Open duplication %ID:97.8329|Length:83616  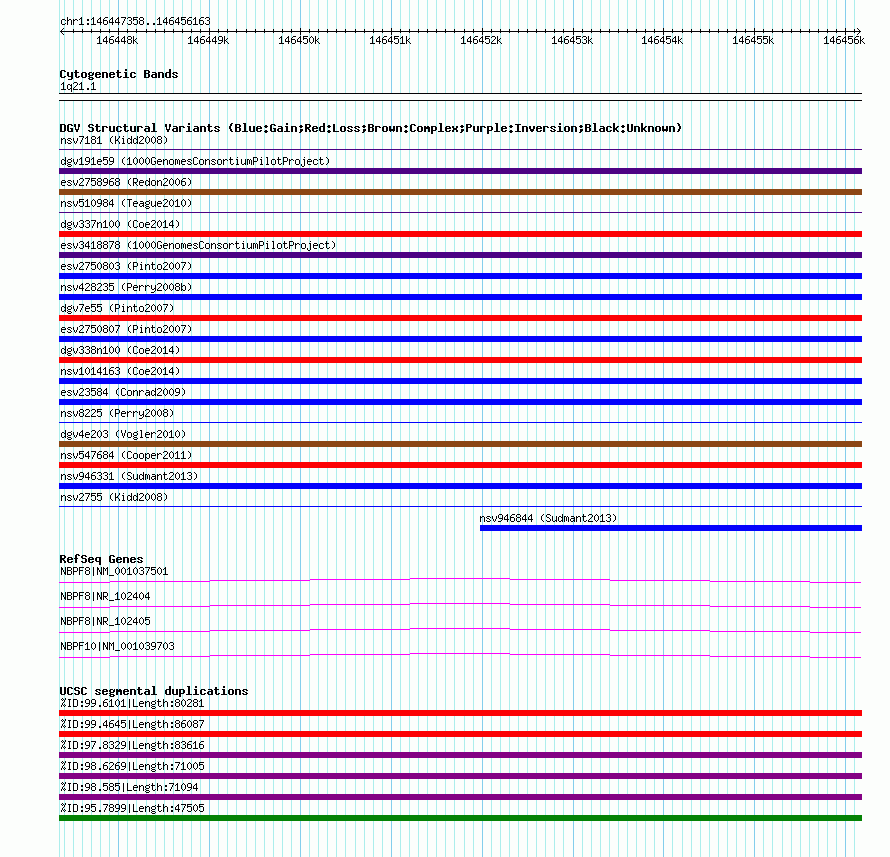pyautogui.click(x=132, y=745)
